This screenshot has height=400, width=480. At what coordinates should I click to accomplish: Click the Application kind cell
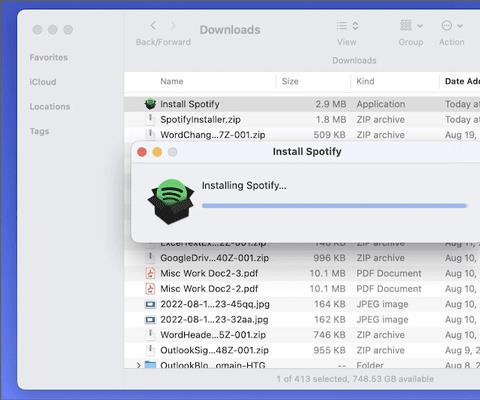381,104
